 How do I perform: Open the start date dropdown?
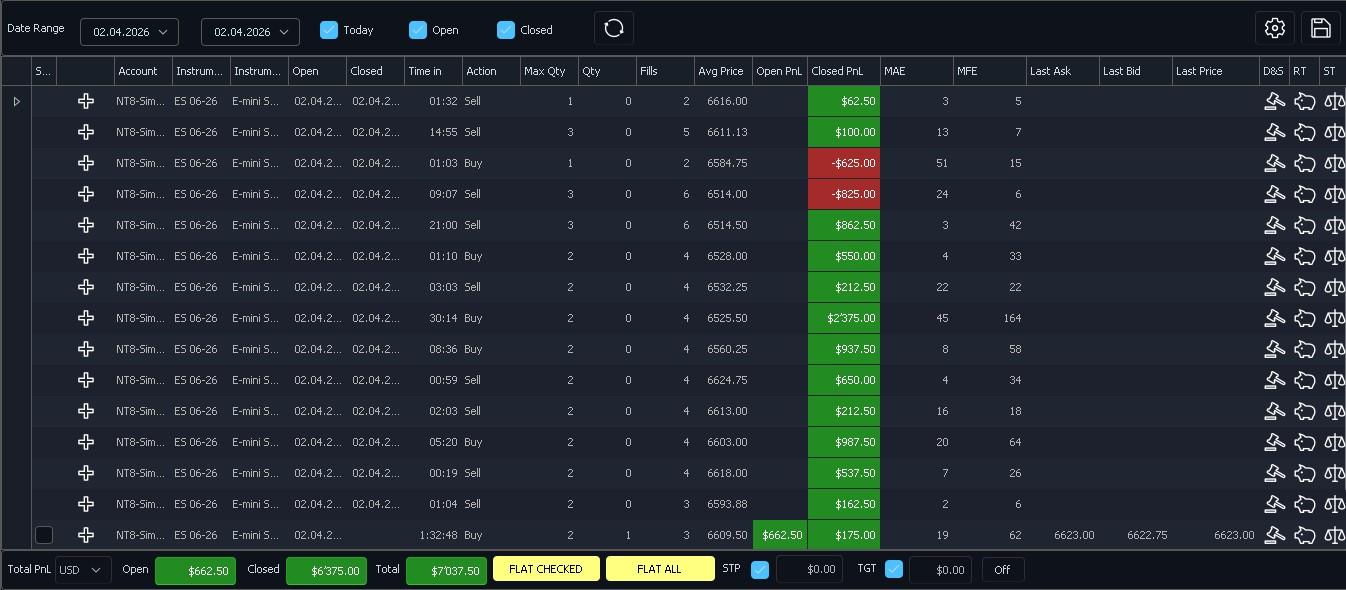point(129,32)
